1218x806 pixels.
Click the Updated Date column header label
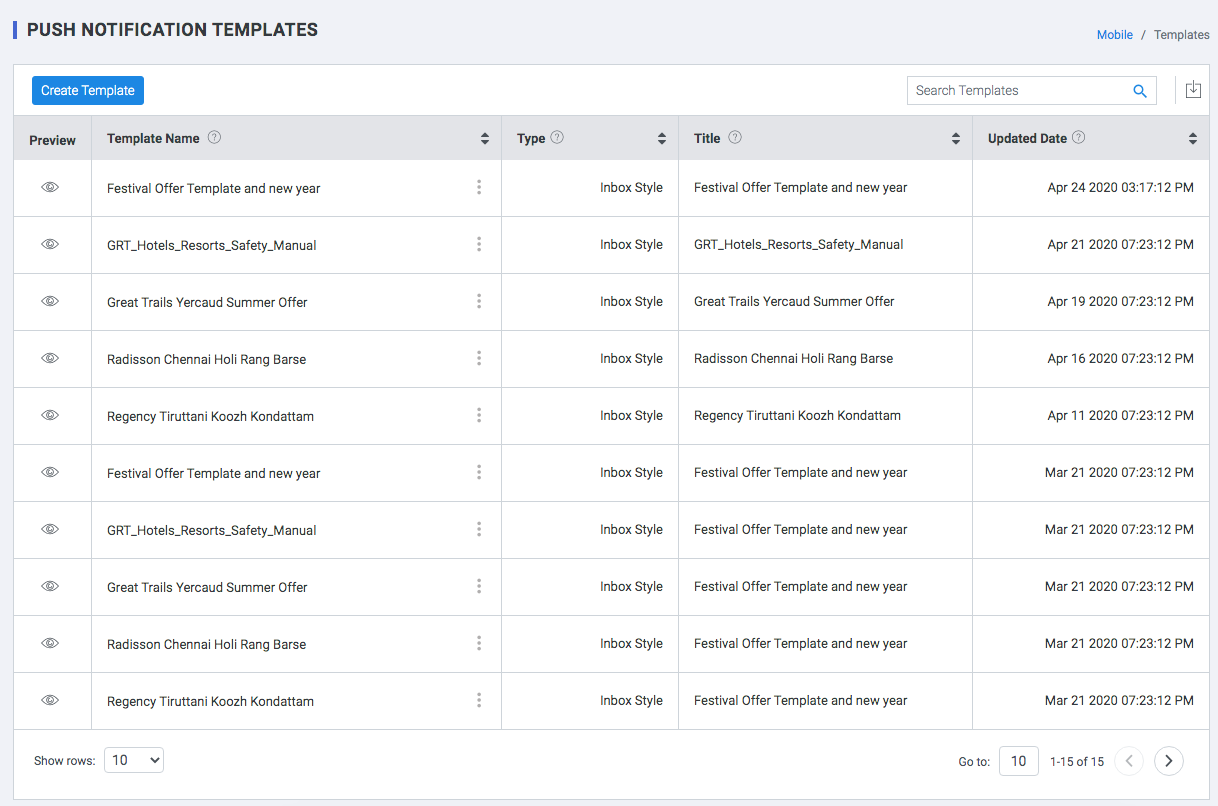[1027, 139]
